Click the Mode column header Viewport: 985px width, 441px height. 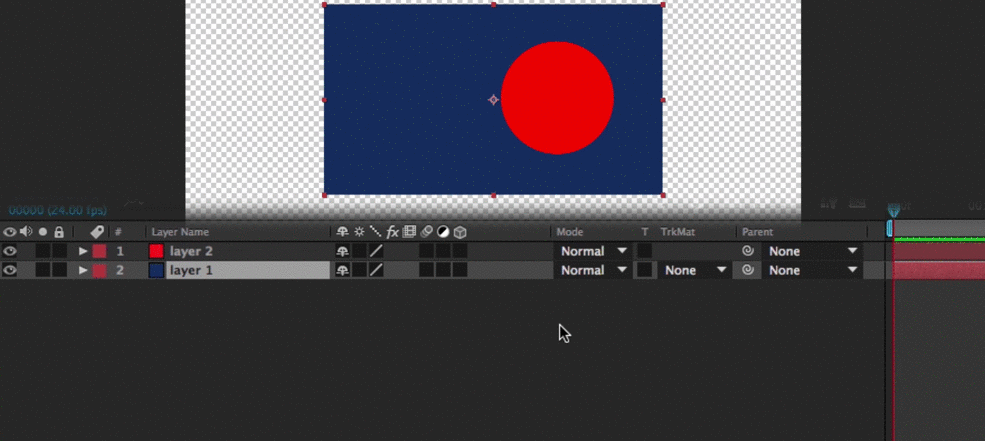pos(570,232)
